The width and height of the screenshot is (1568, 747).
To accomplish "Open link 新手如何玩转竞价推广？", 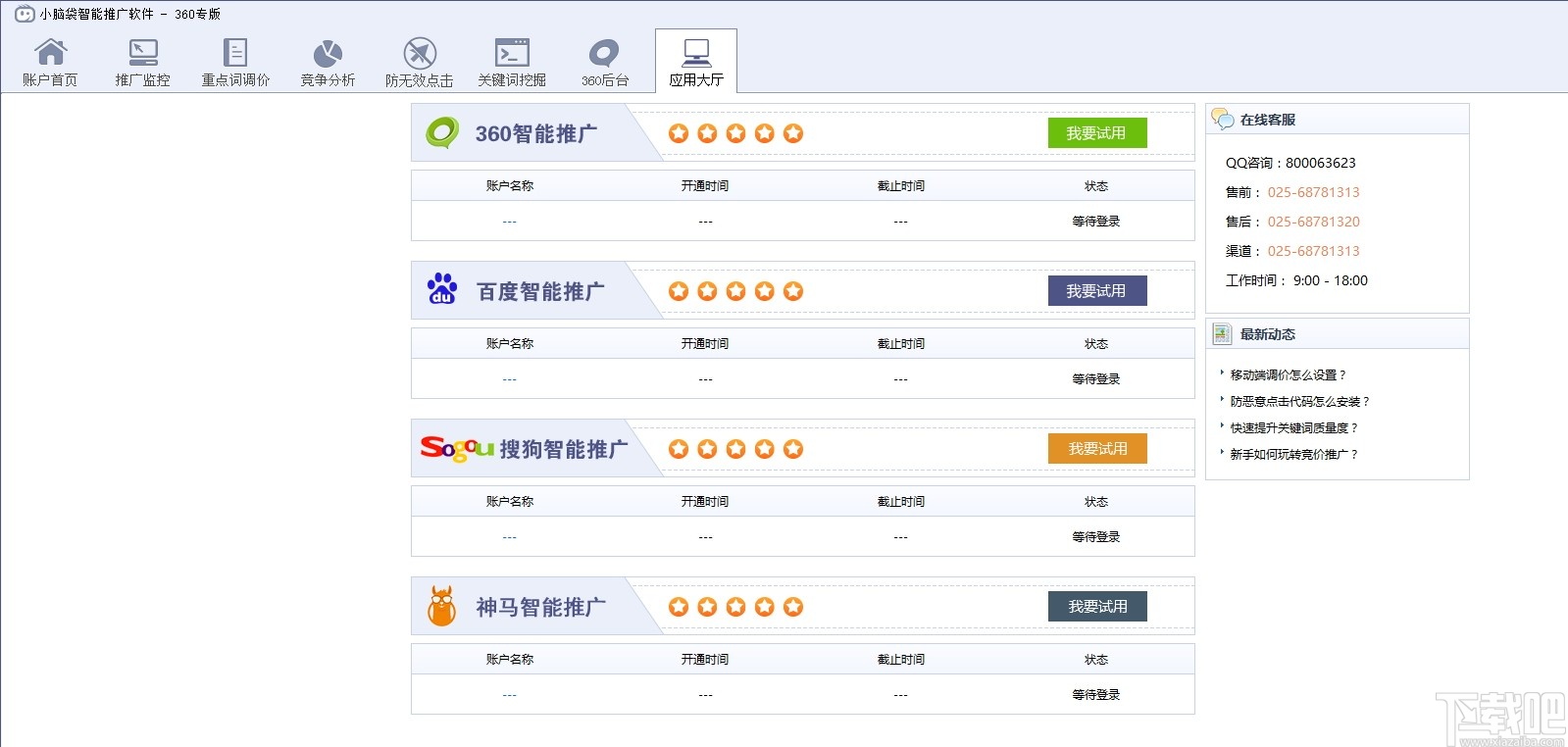I will [x=1294, y=455].
